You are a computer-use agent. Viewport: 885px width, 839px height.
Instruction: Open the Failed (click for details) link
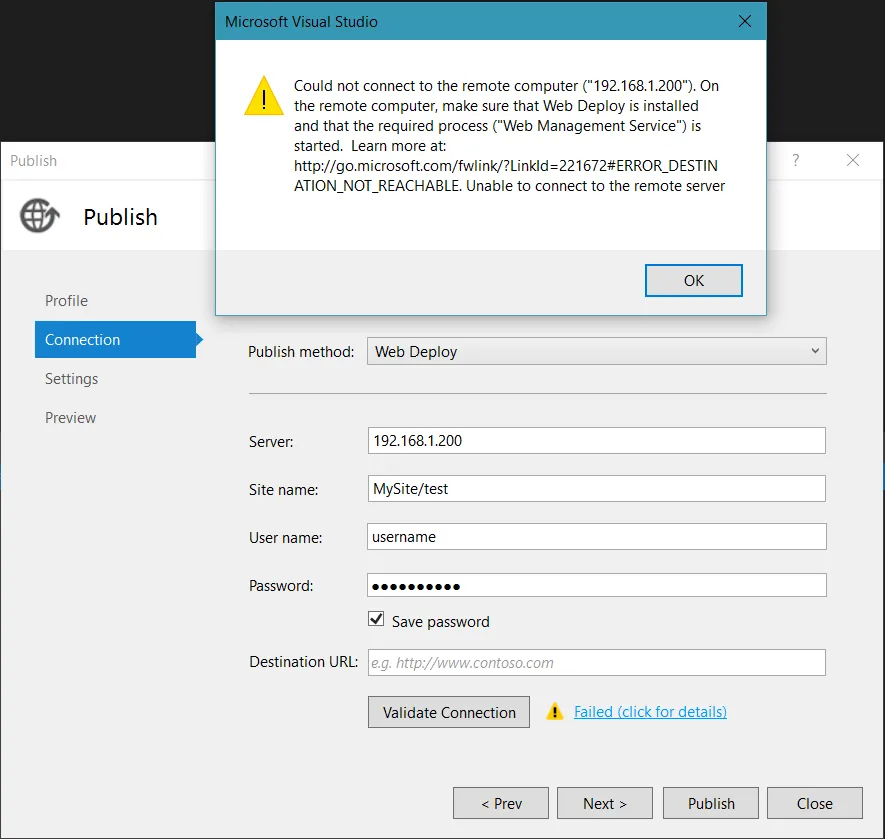pyautogui.click(x=650, y=711)
